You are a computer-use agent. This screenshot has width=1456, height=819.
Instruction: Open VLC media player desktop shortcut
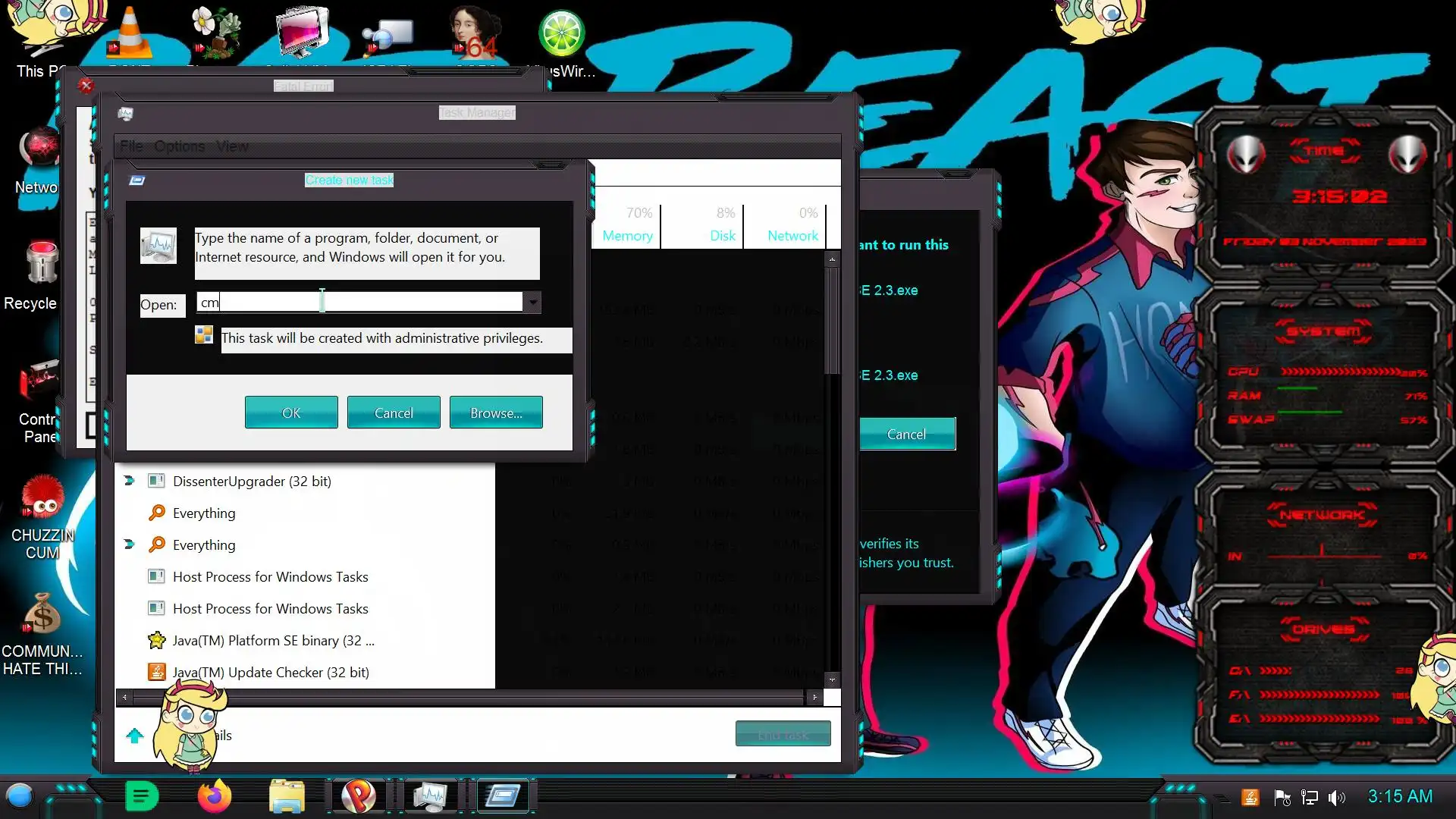click(129, 34)
